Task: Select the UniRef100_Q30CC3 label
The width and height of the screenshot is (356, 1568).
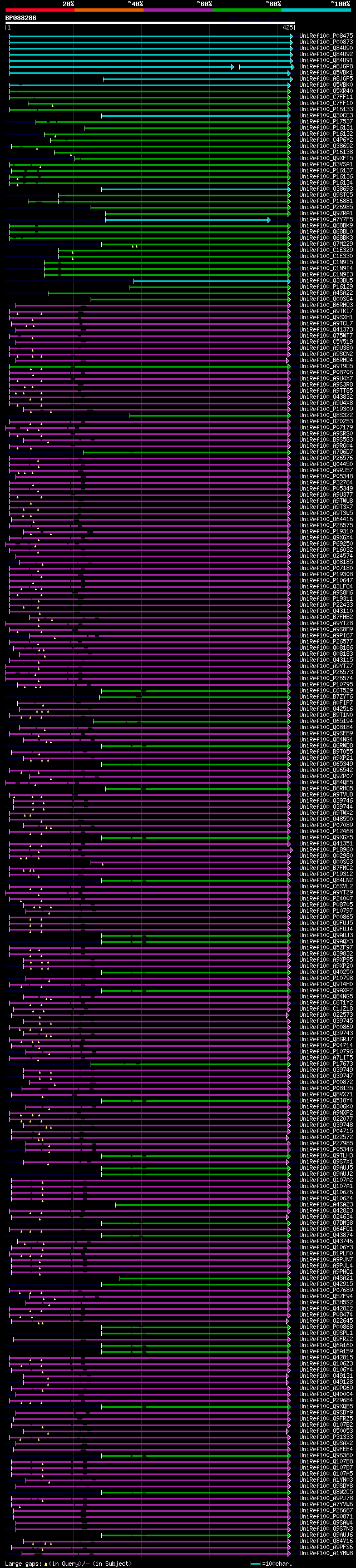Action: [326, 116]
